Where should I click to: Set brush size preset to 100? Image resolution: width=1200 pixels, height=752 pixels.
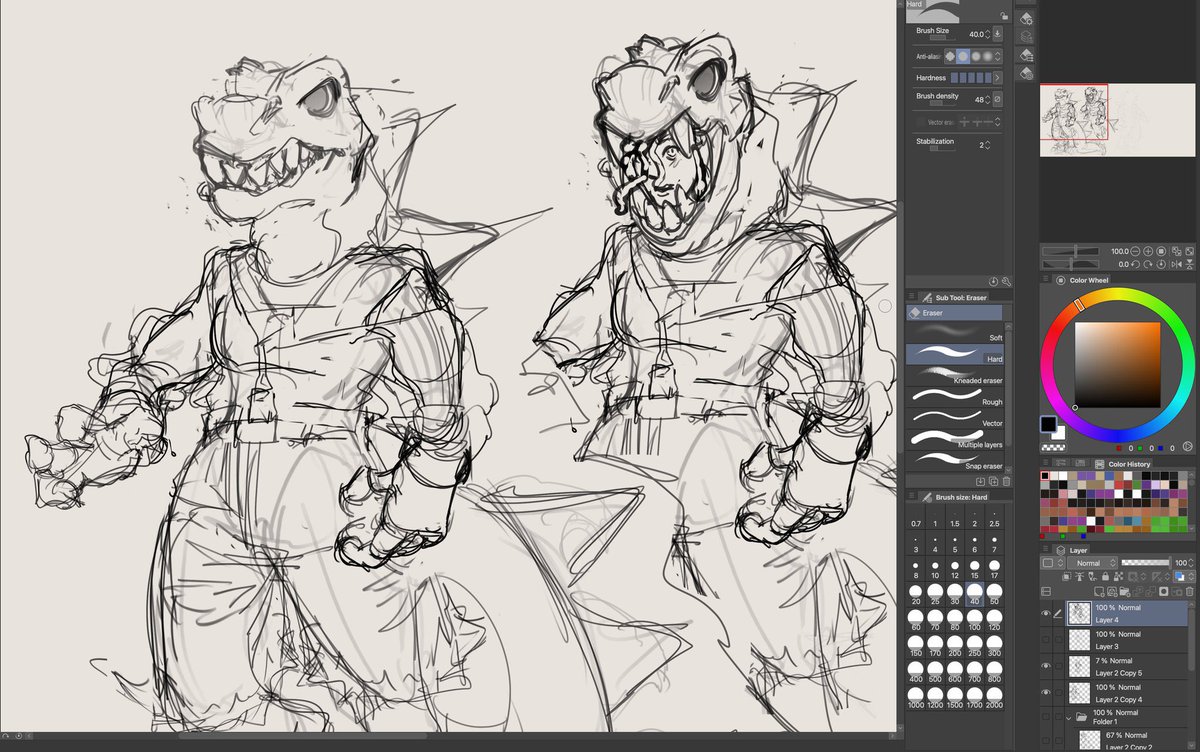(x=975, y=622)
